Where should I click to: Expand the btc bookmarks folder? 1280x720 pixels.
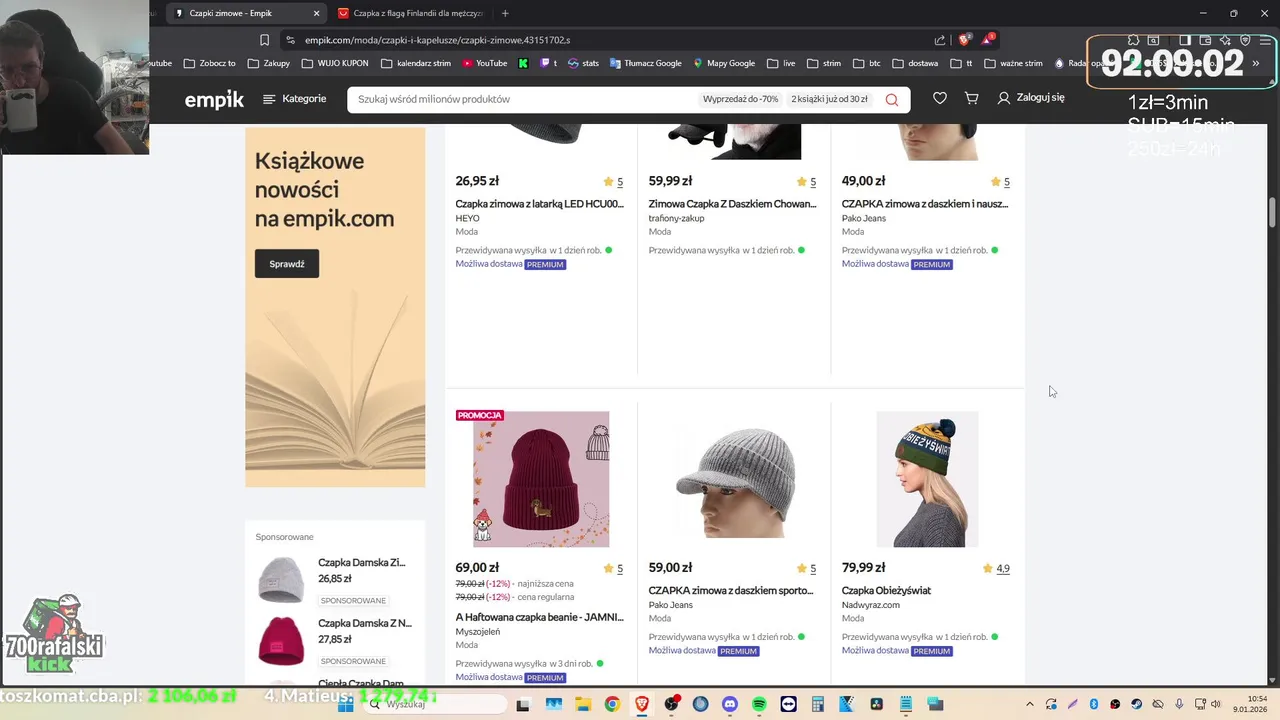(x=866, y=63)
